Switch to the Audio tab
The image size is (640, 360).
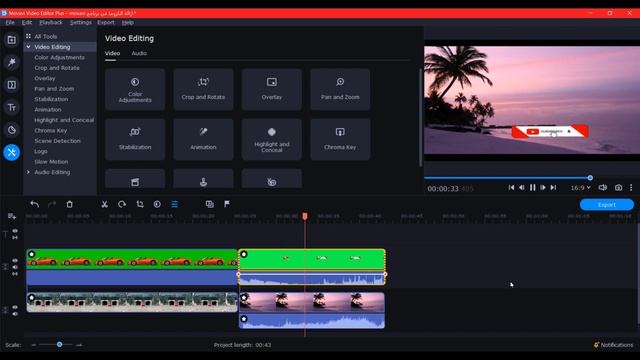(139, 53)
